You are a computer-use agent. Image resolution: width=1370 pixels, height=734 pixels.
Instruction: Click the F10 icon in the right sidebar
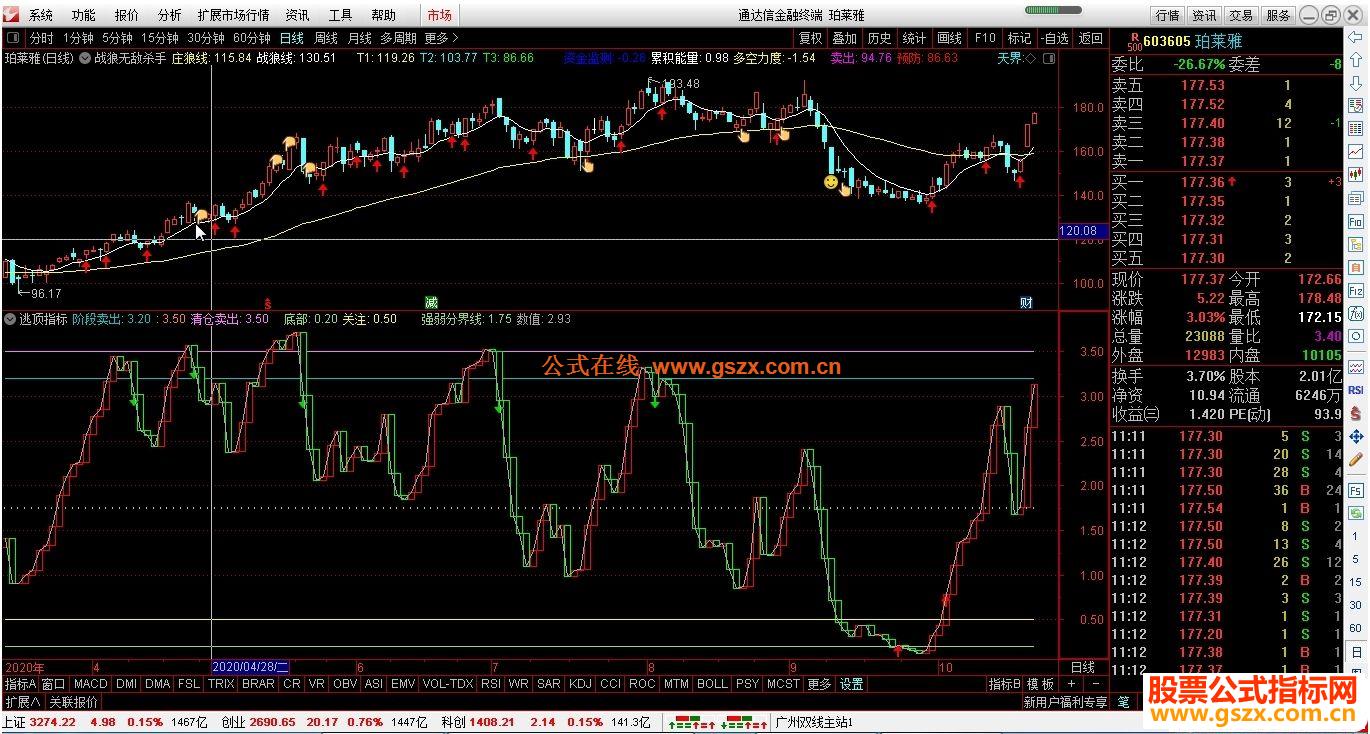[1356, 222]
